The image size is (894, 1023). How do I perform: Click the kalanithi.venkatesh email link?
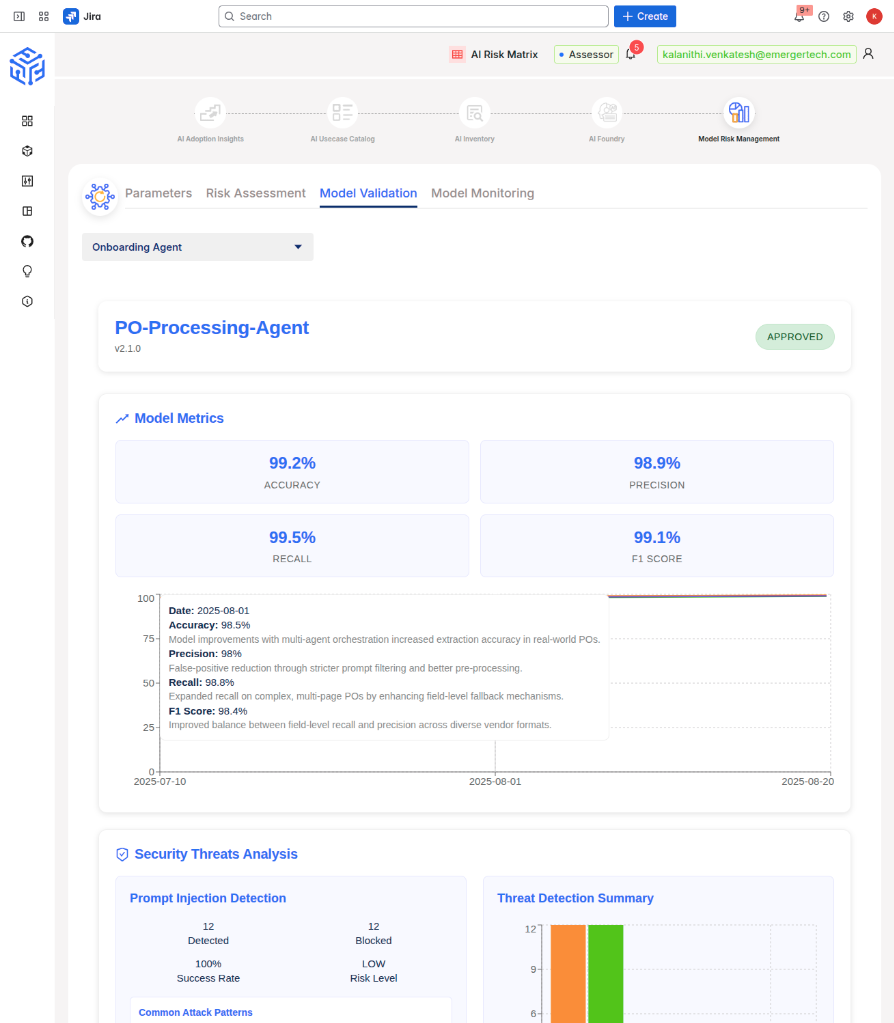tap(756, 54)
